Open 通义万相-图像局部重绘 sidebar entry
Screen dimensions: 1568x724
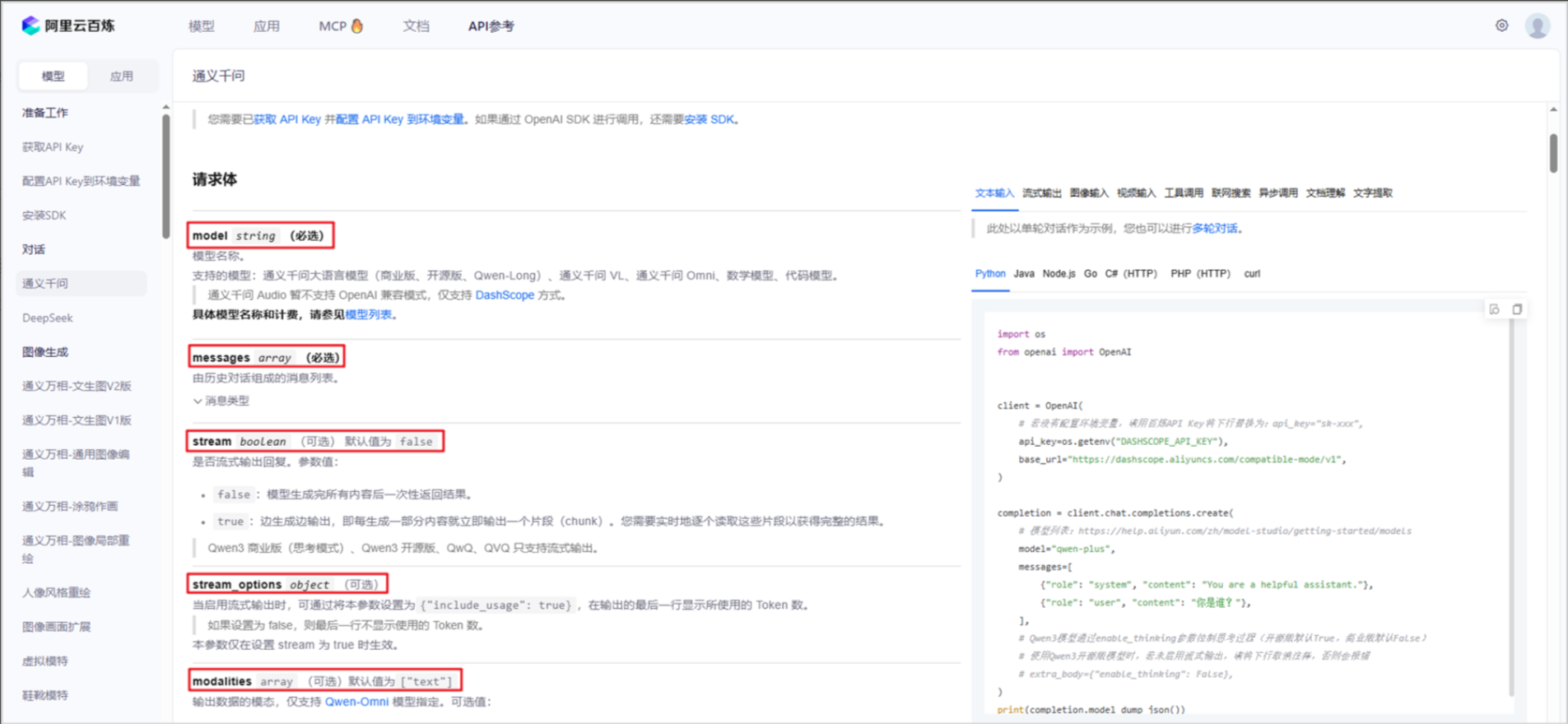76,550
